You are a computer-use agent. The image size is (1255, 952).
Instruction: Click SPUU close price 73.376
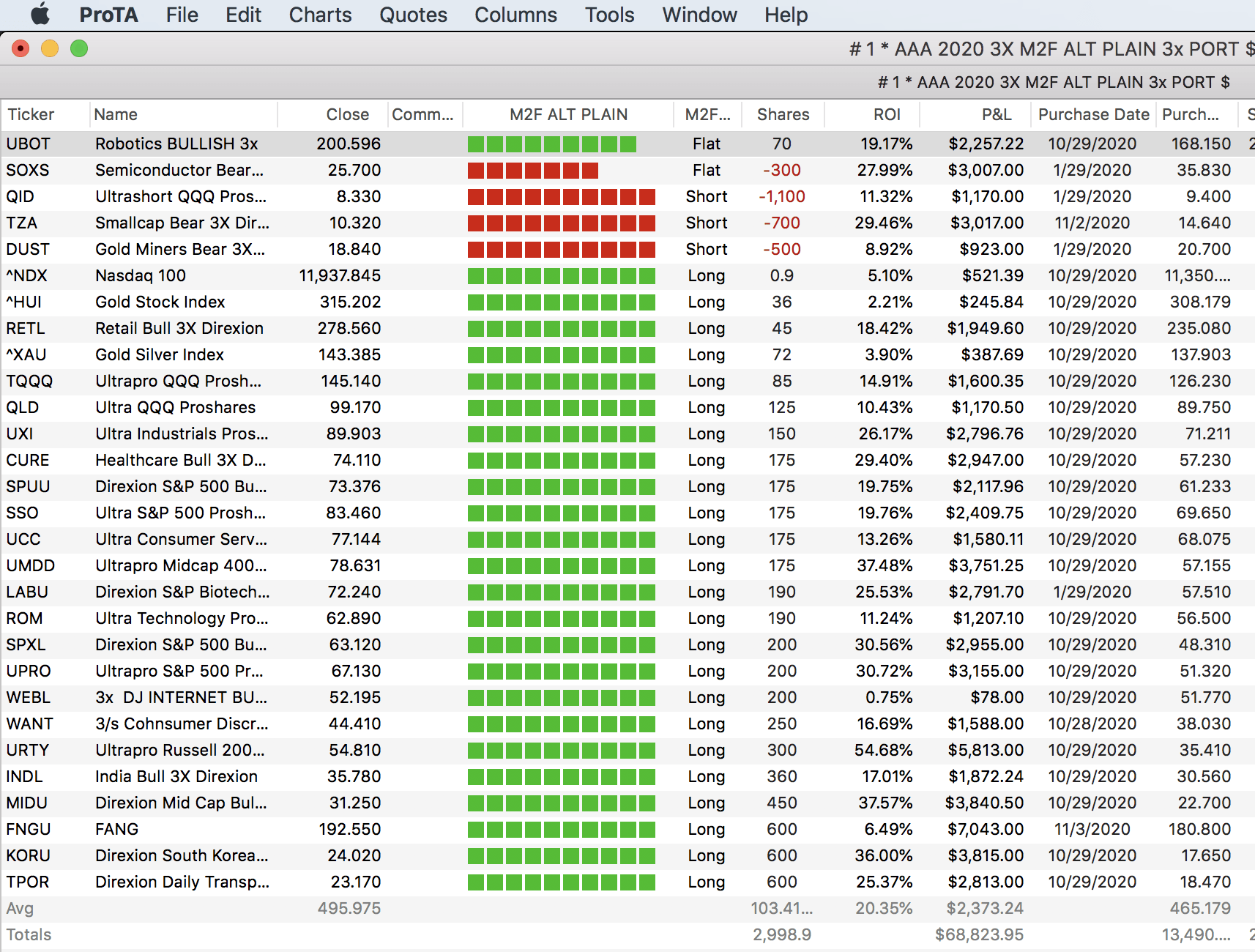[355, 486]
